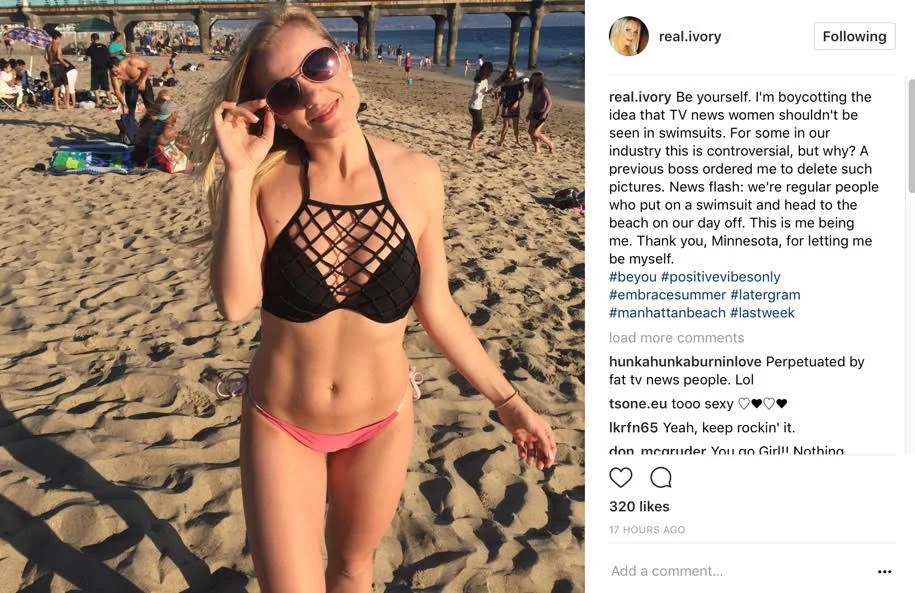Expand hidden comments via load more comments

[x=676, y=338]
